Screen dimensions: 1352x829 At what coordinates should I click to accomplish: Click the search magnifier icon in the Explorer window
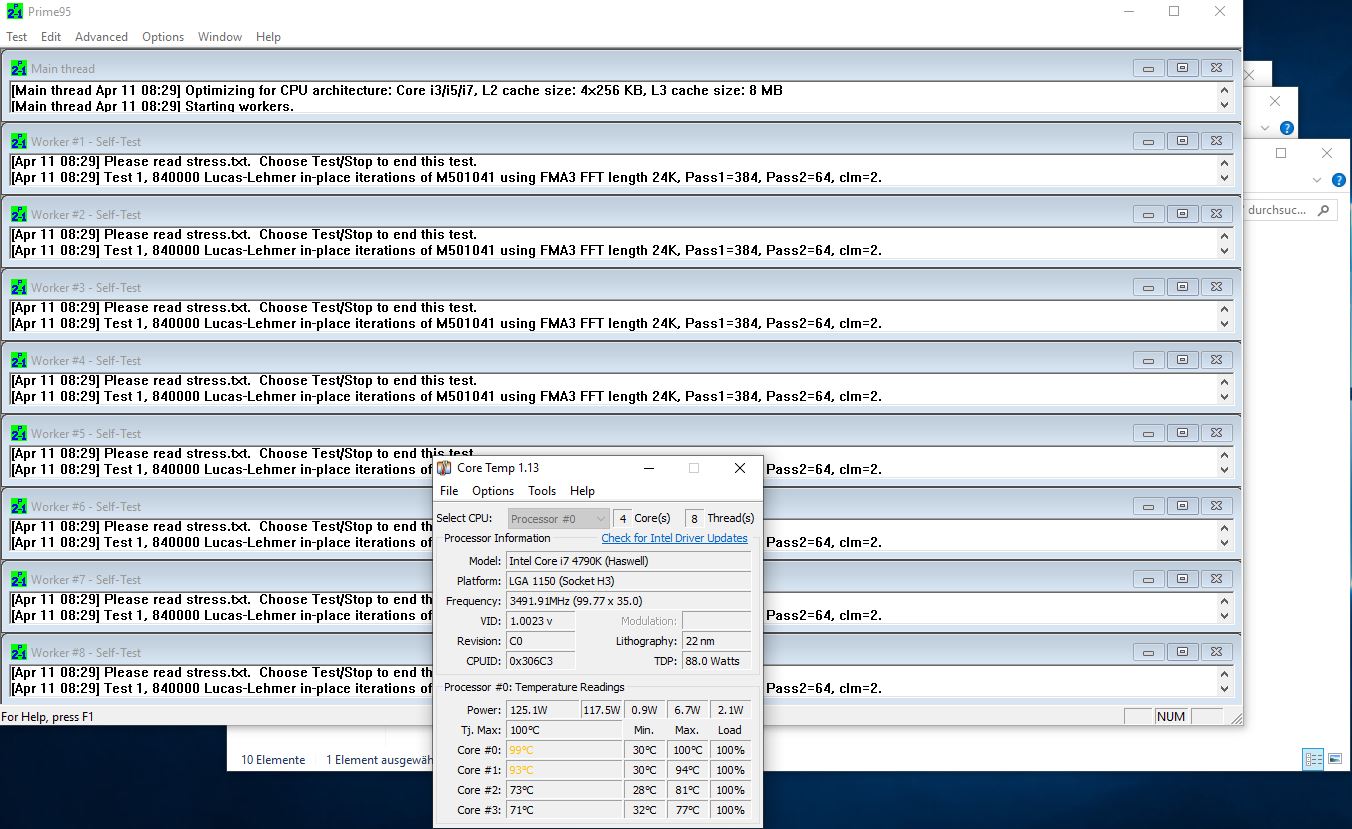coord(1323,210)
